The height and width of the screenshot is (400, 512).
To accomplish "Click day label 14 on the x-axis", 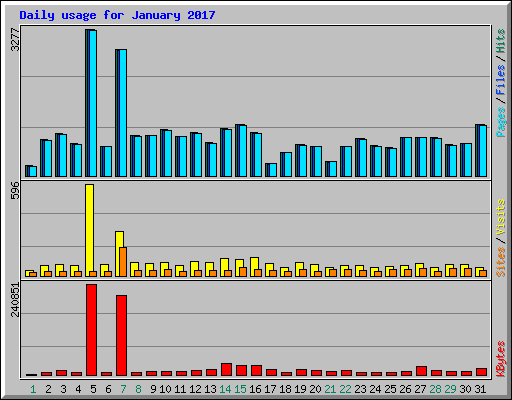I will [225, 389].
